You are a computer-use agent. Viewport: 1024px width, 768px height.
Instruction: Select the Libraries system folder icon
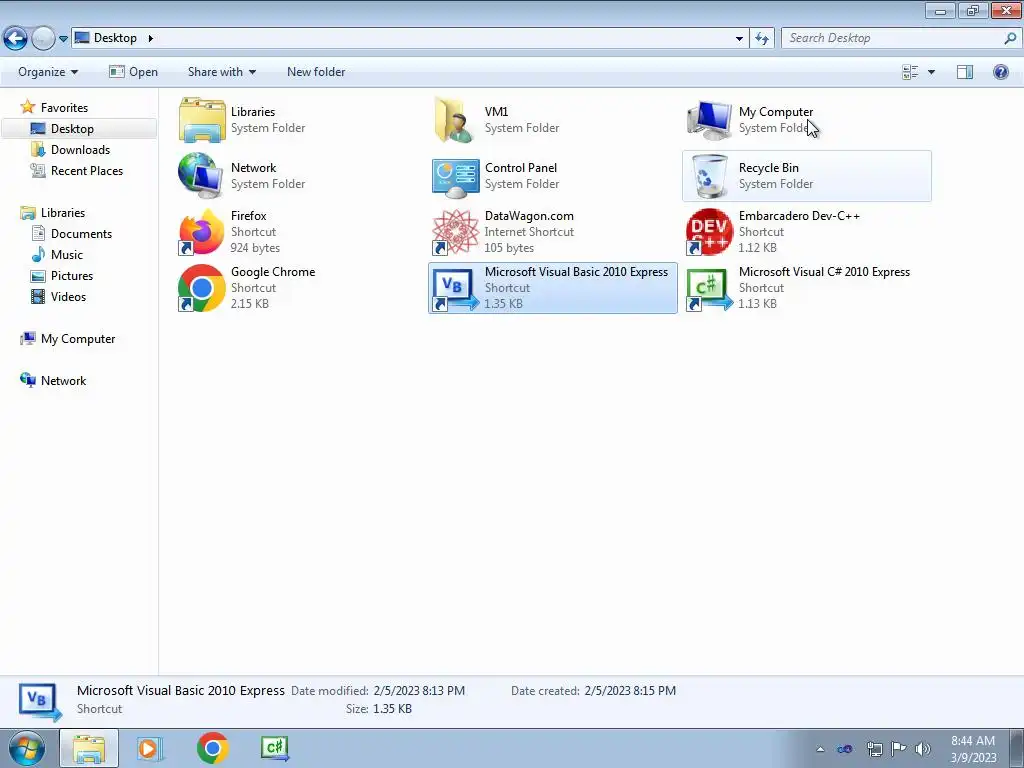pyautogui.click(x=202, y=120)
